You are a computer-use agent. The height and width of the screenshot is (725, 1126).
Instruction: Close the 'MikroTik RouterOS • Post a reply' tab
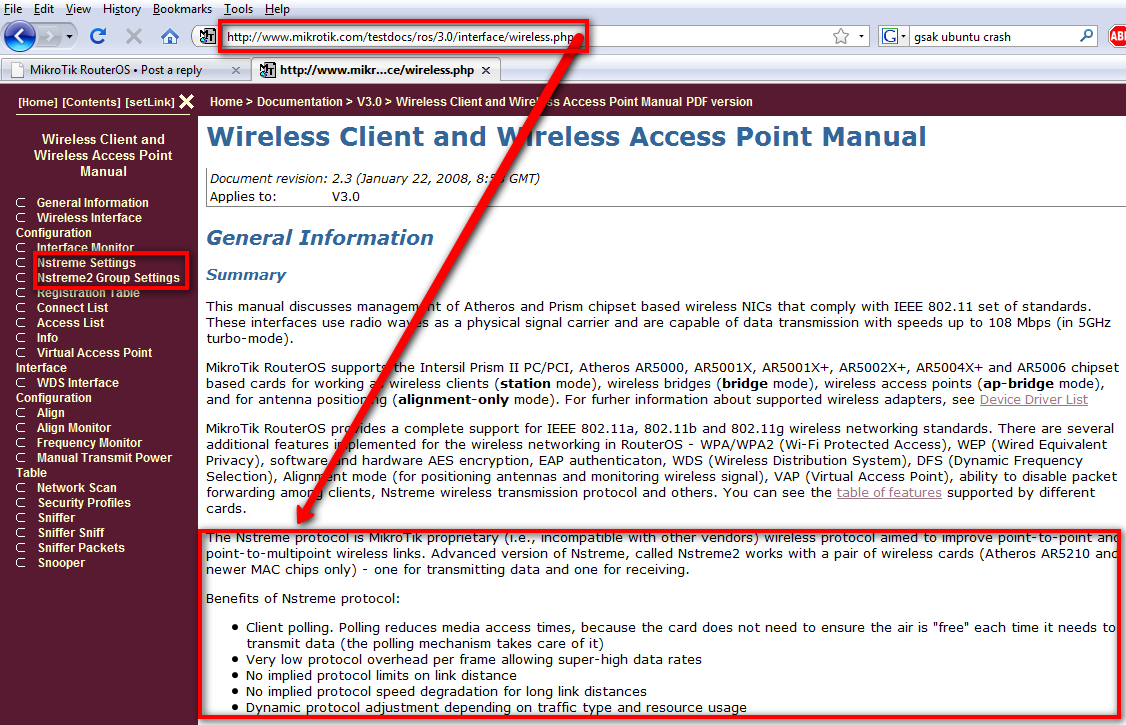click(236, 70)
